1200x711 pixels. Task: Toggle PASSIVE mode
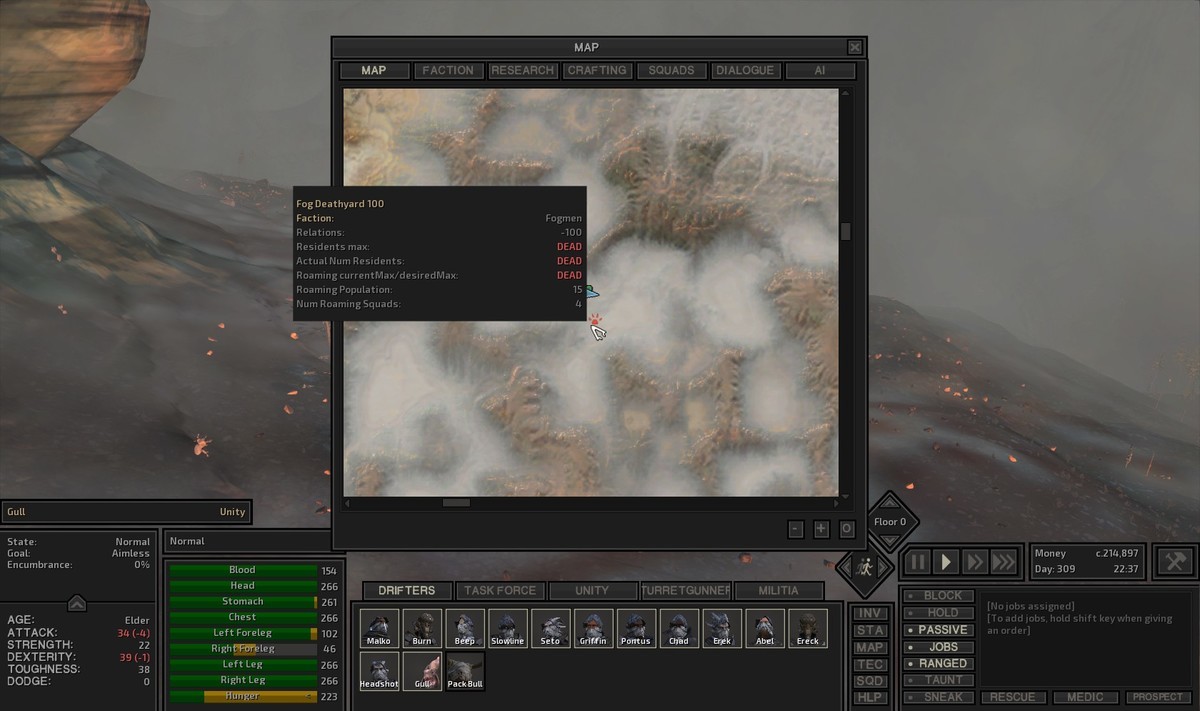pos(937,630)
